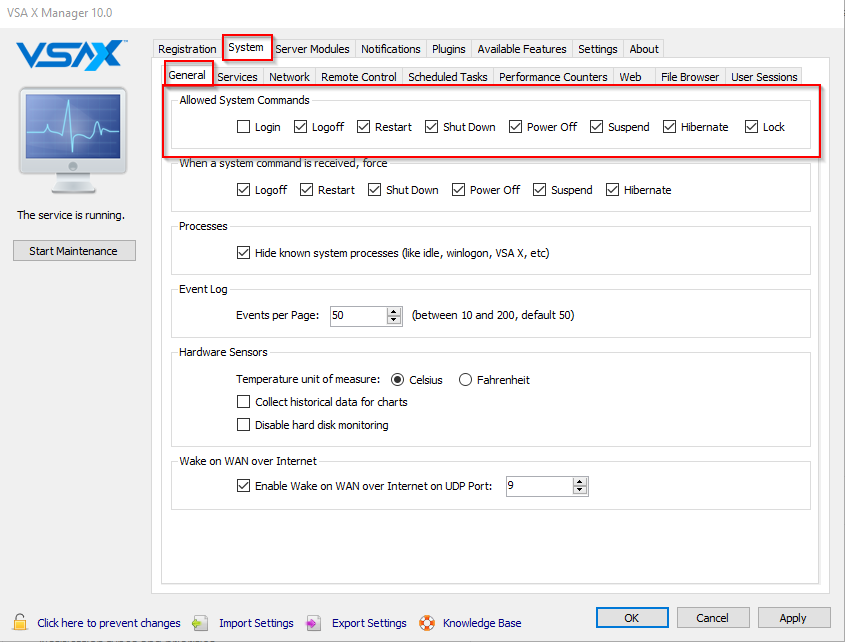
Task: Click the Import Settings icon
Action: pyautogui.click(x=200, y=623)
